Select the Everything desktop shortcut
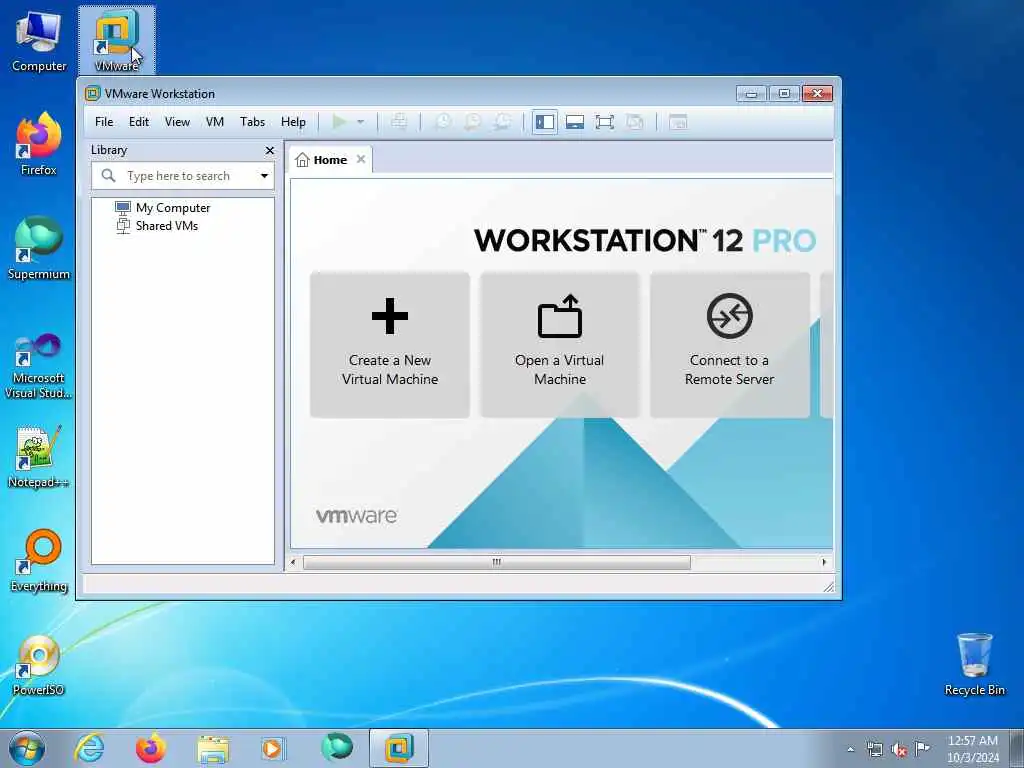 point(39,560)
